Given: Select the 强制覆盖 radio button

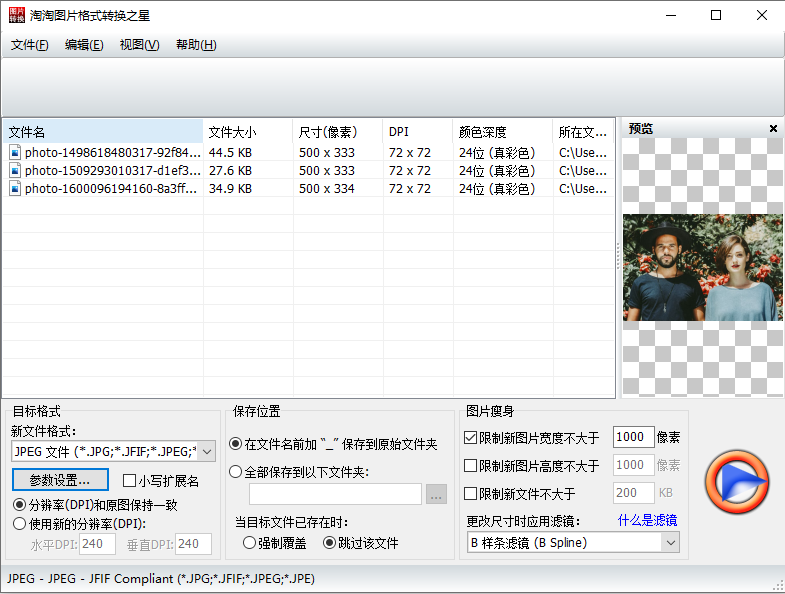Looking at the screenshot, I should pos(250,543).
